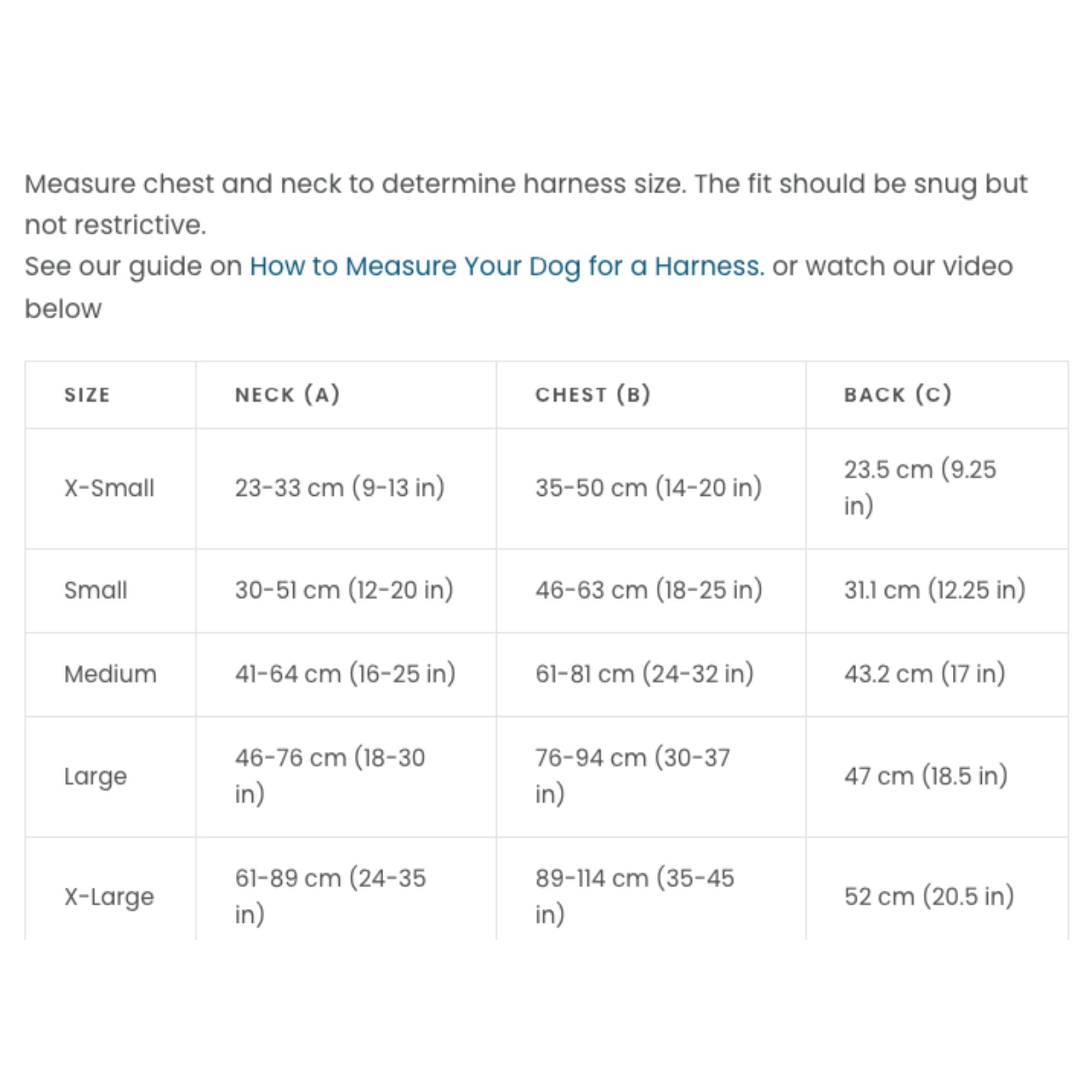Select the Large size row label
This screenshot has height=1092, width=1092.
pos(96,776)
